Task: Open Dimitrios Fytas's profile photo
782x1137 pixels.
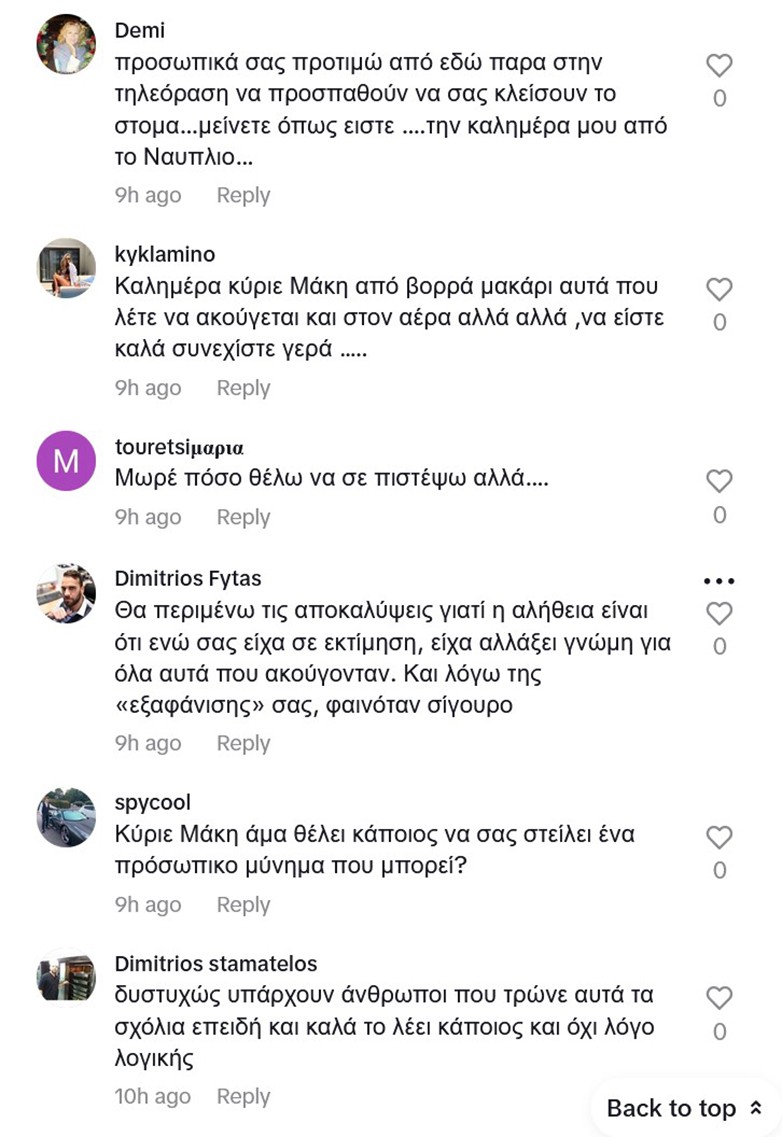Action: click(x=66, y=593)
